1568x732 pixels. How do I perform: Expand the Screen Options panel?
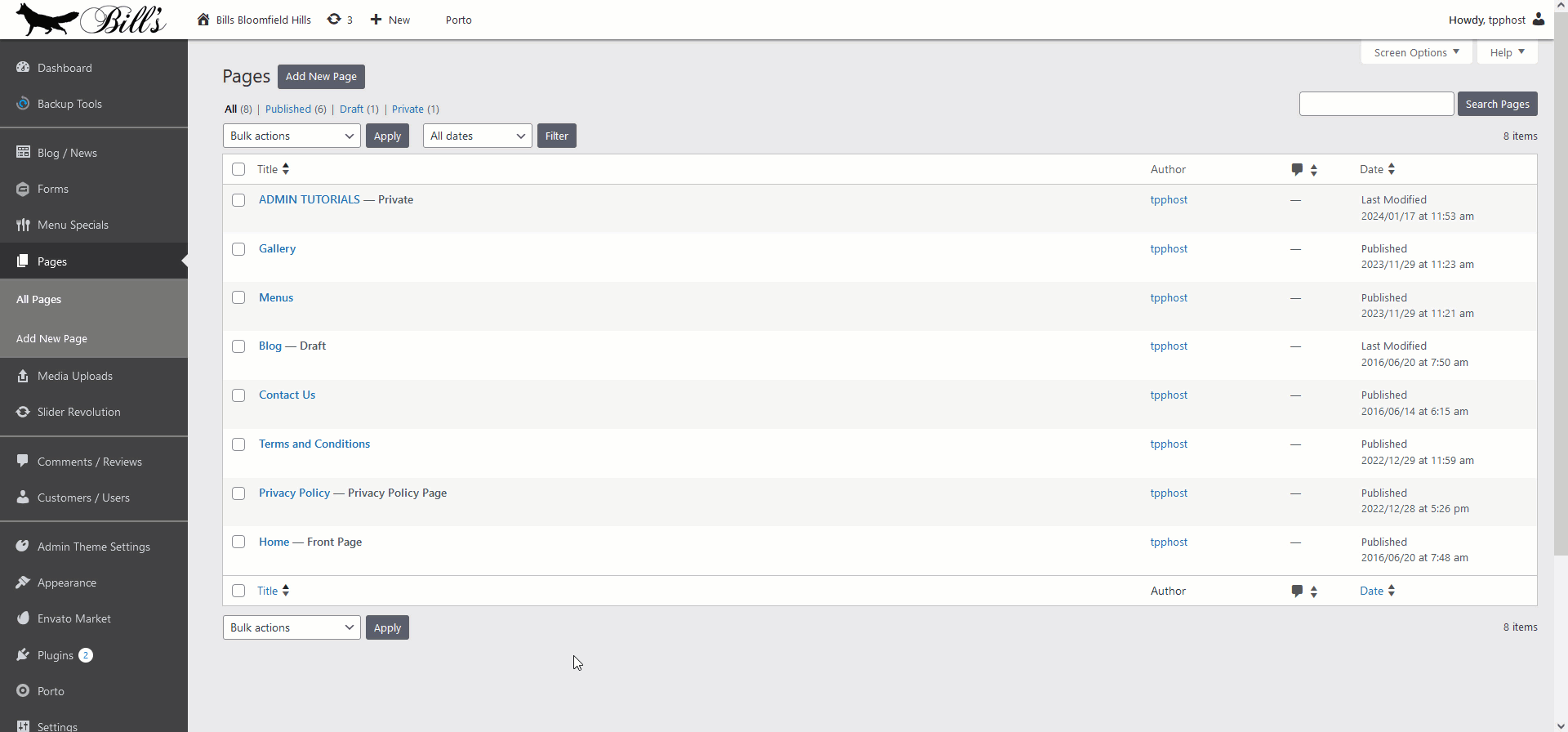[x=1416, y=52]
